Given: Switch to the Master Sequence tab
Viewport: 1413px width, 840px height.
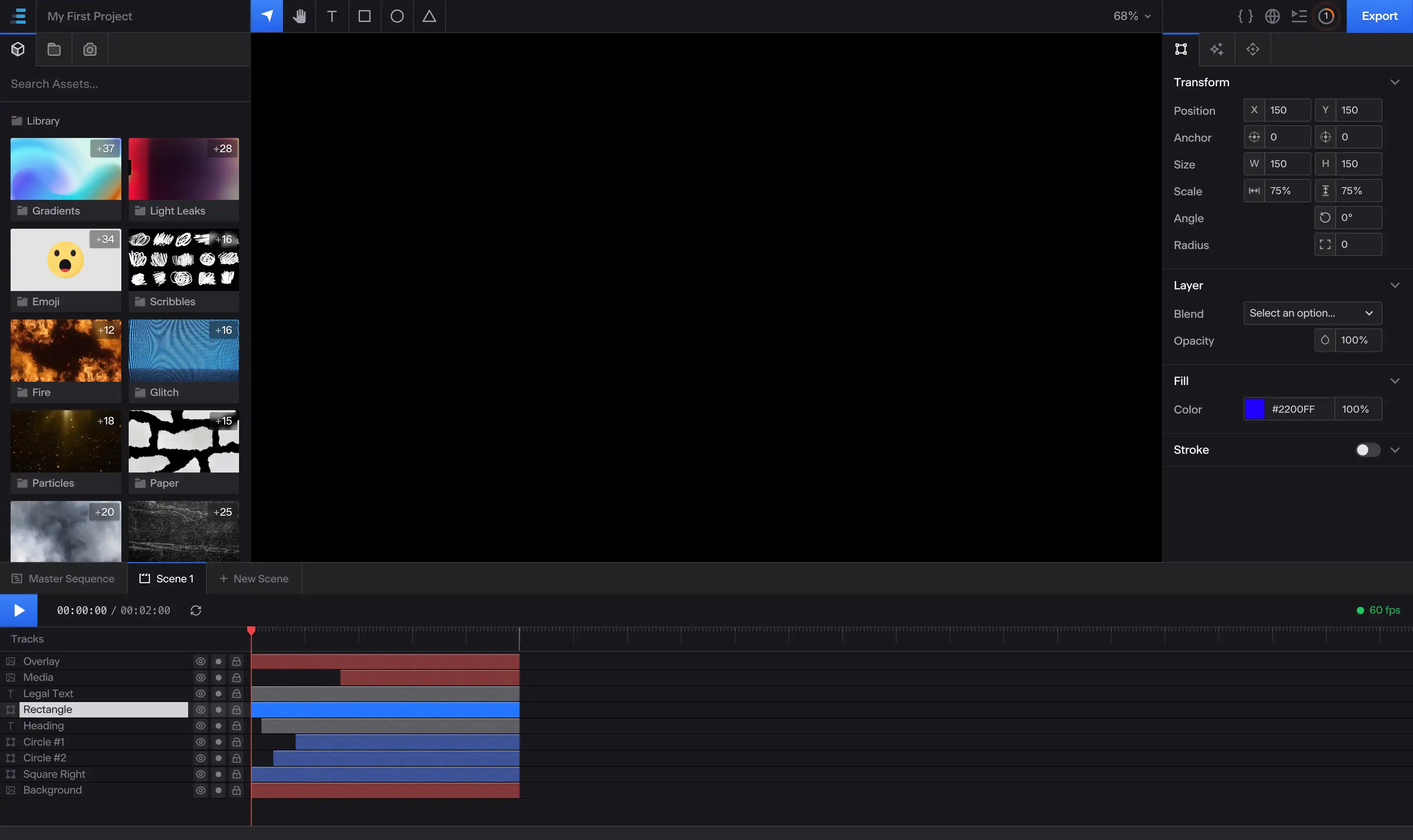Looking at the screenshot, I should click(63, 578).
